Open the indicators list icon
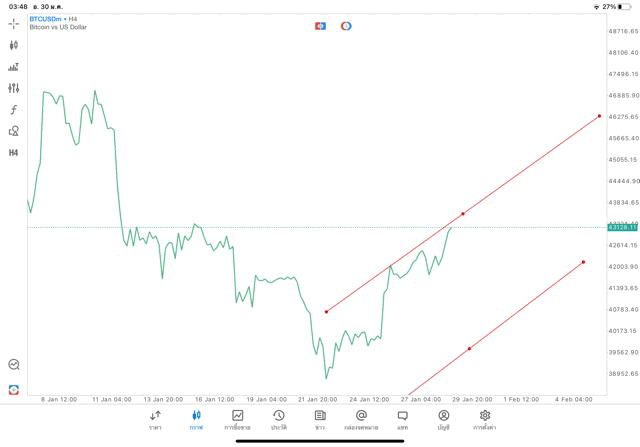The image size is (640, 447). click(x=14, y=67)
